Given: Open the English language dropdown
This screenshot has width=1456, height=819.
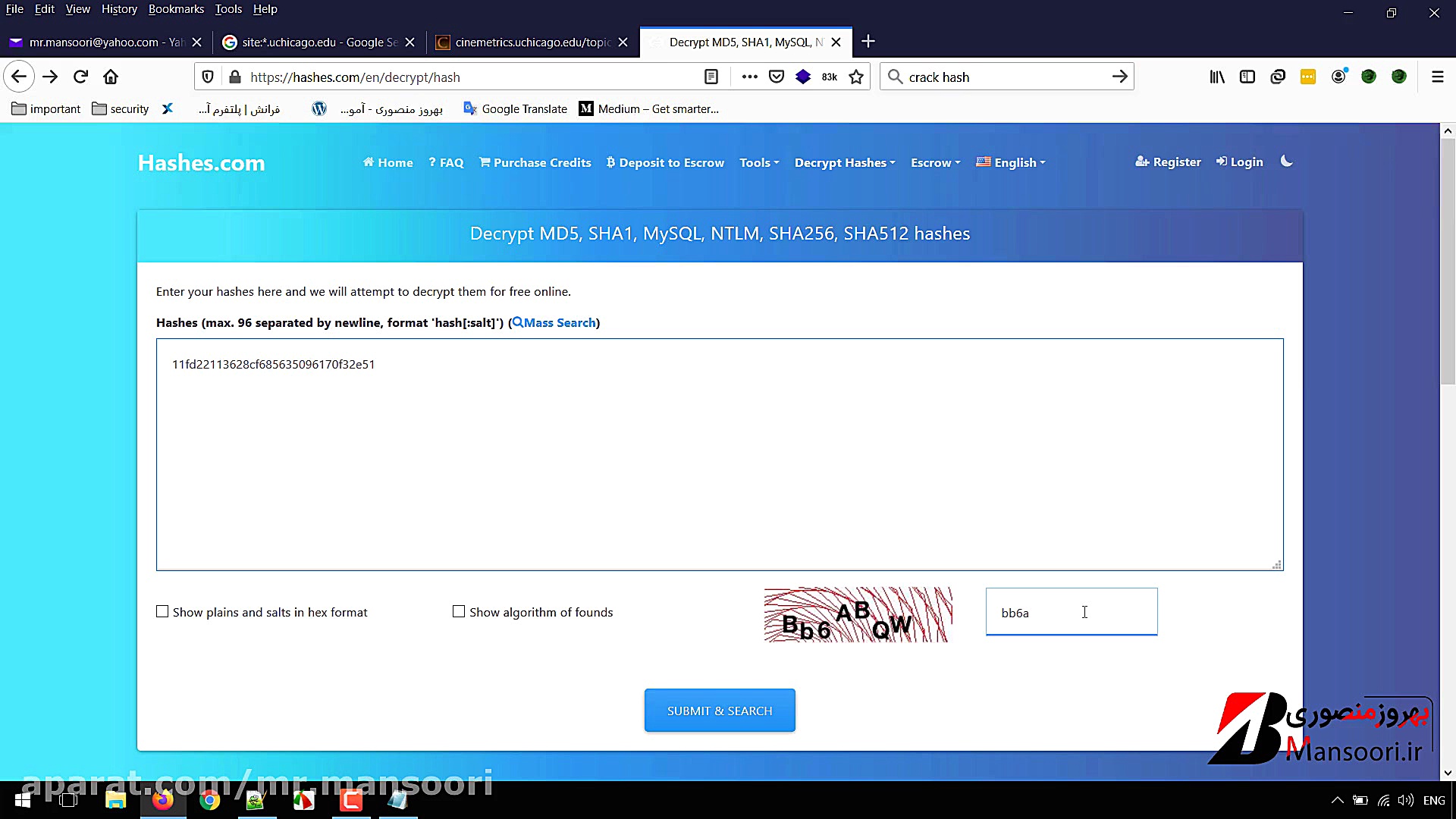Looking at the screenshot, I should 1011,162.
